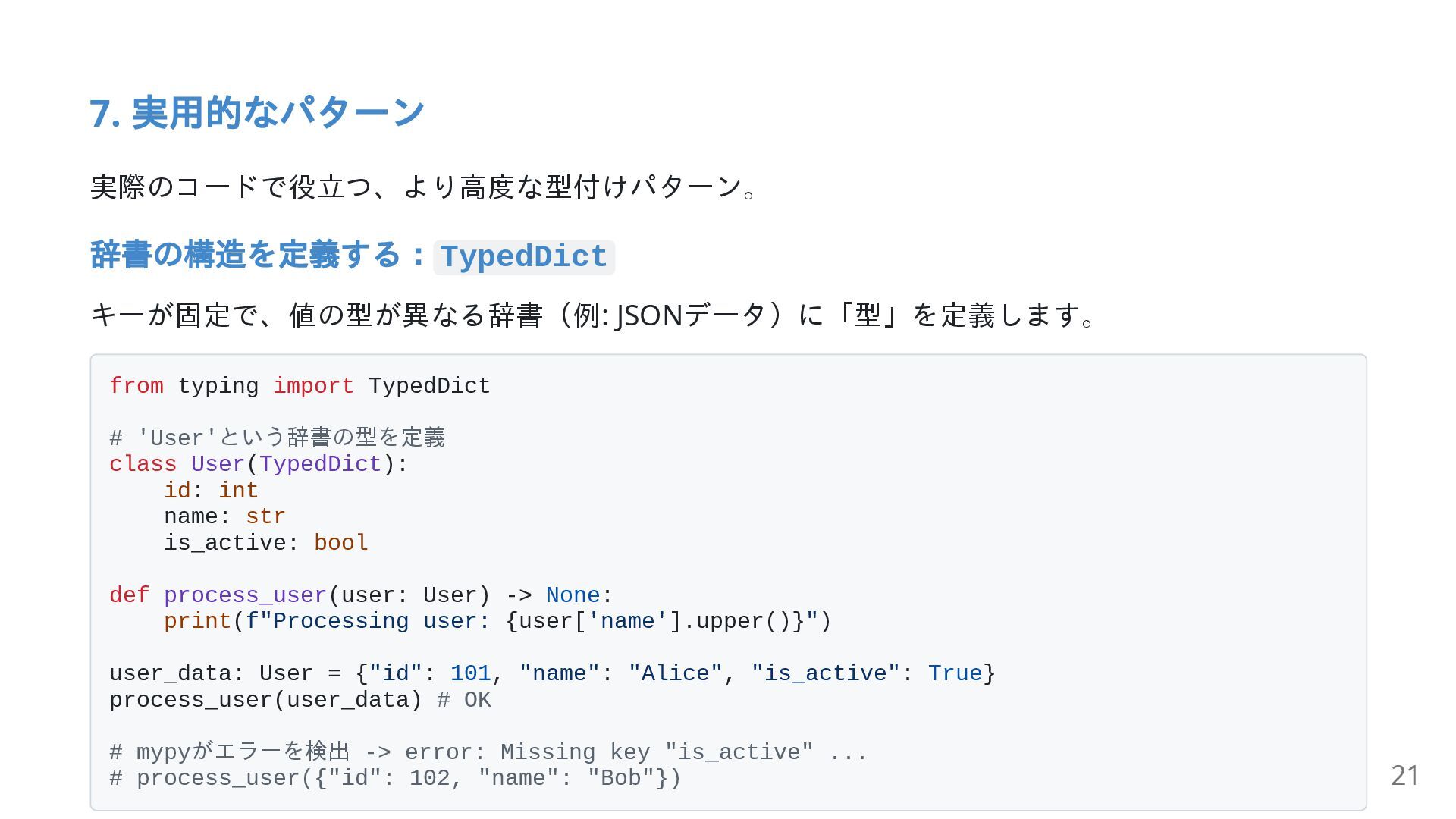Screen dimensions: 1456x819
Task: Select the subheading 辞書の構造を定義する
Action: coord(245,255)
